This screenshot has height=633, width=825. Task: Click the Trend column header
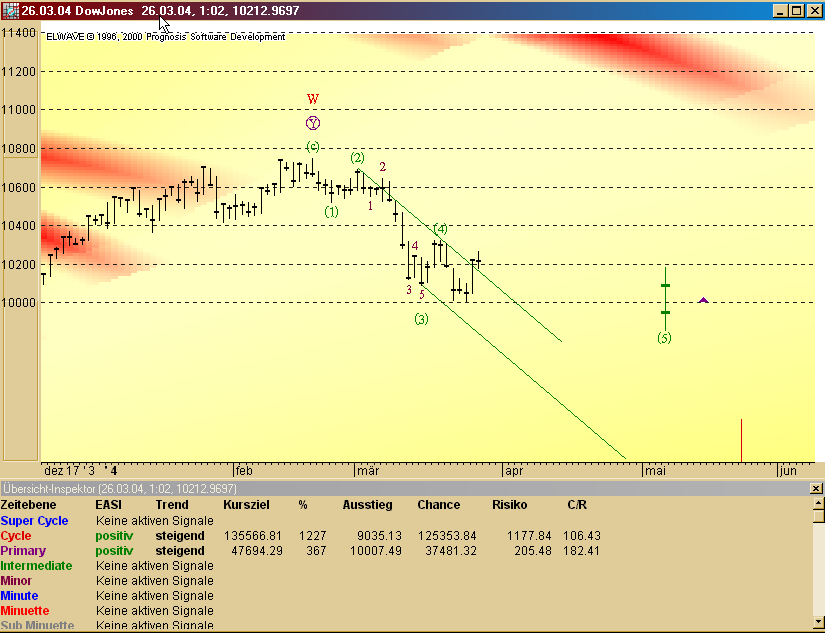click(172, 505)
